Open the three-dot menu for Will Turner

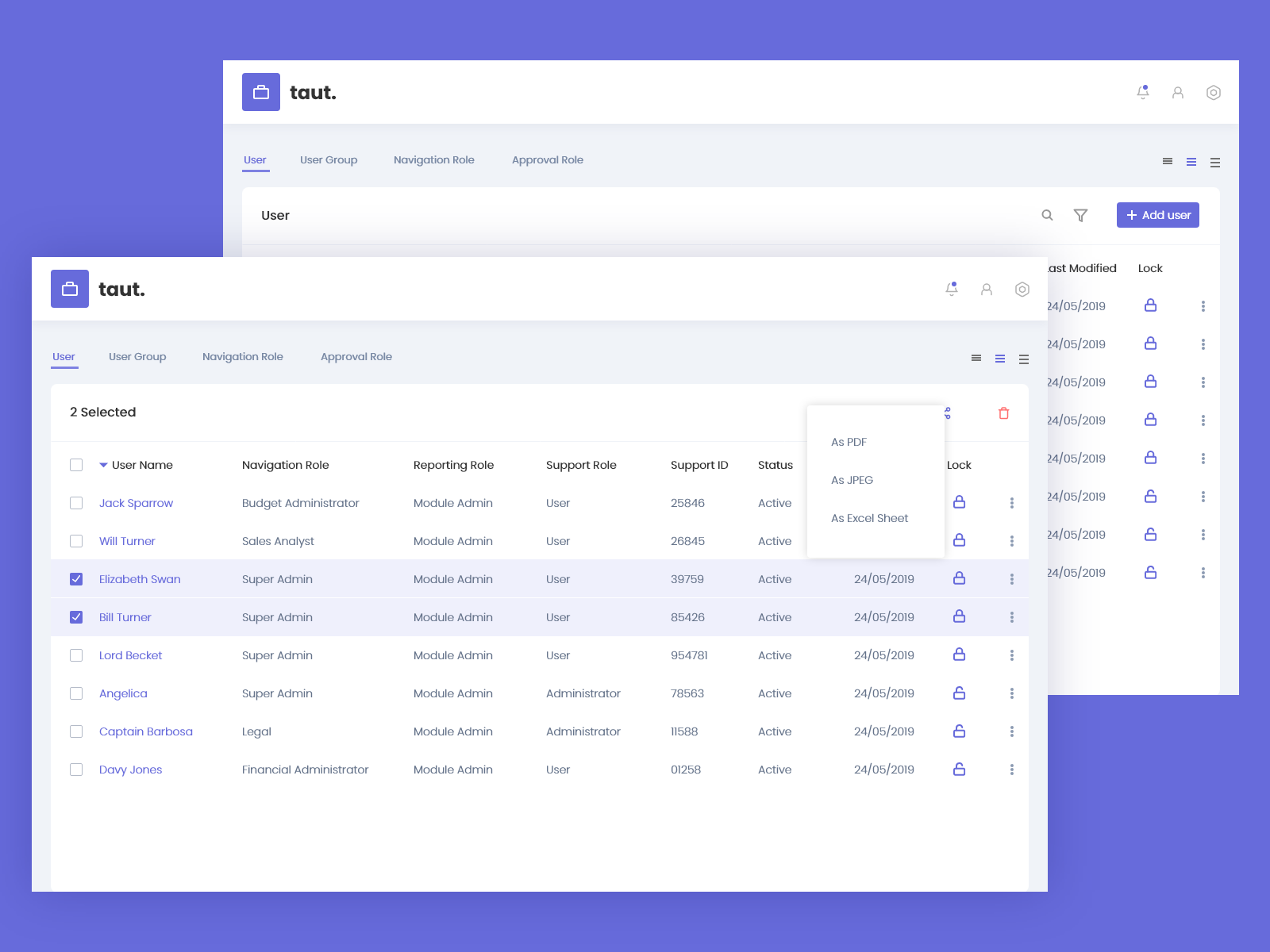coord(1012,541)
